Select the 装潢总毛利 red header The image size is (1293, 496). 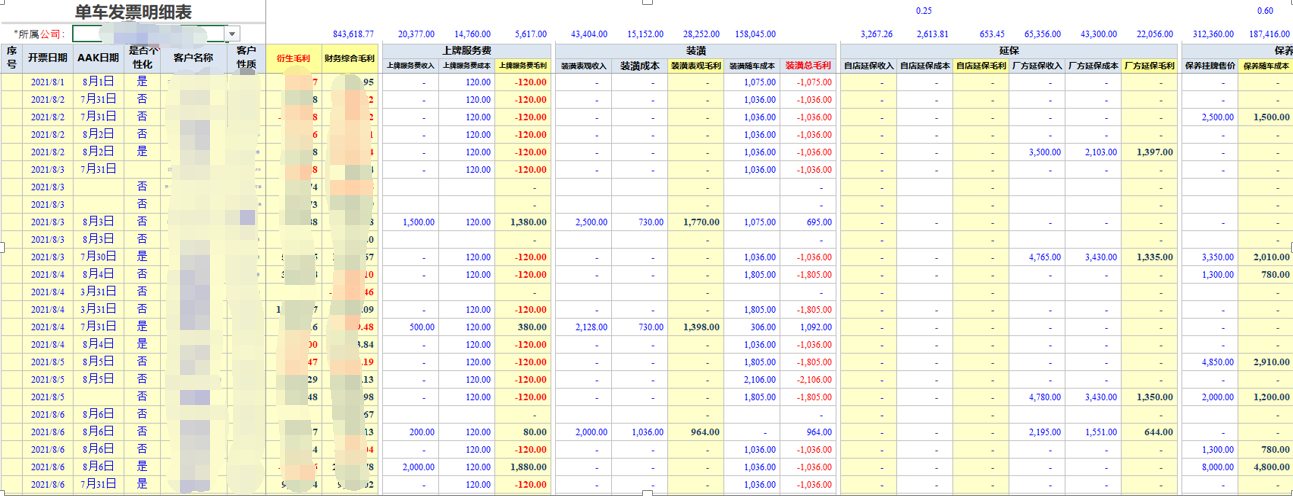coord(808,66)
